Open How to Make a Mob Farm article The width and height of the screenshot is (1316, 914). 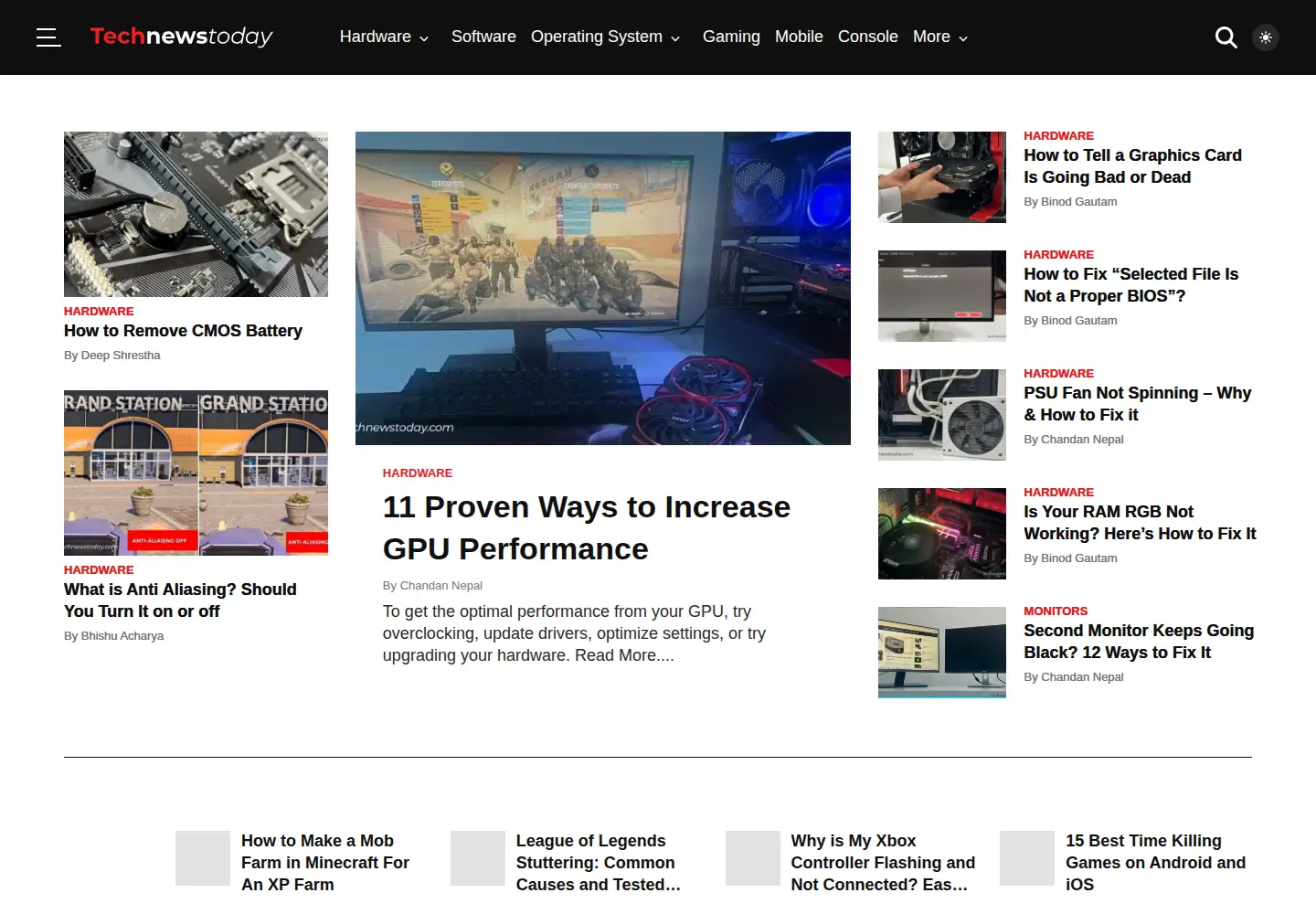coord(325,863)
